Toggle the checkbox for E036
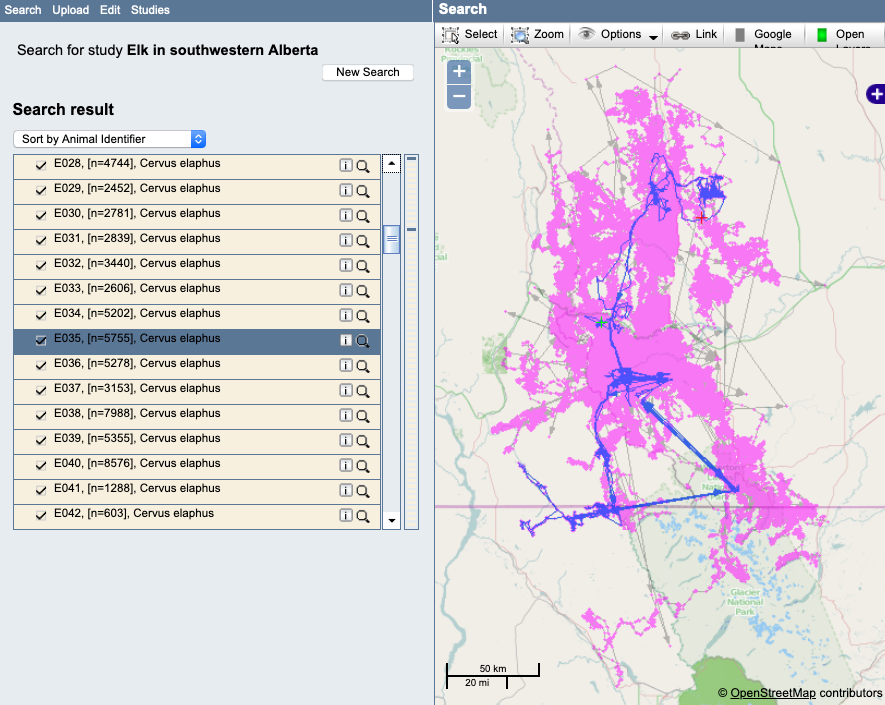The width and height of the screenshot is (885, 705). [41, 365]
